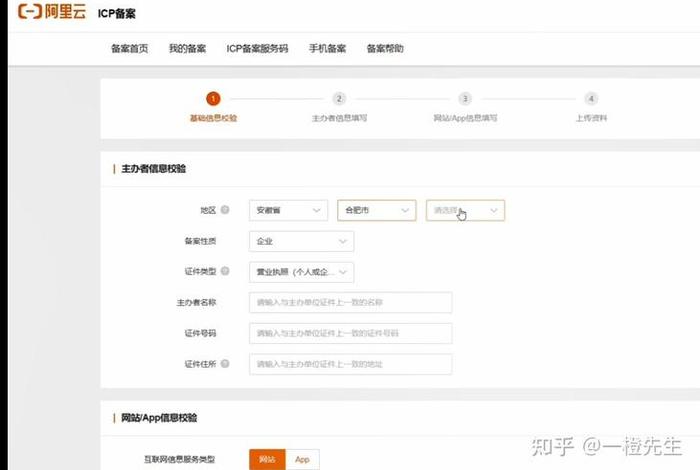Open 证件类型 dropdown showing 营业执照
Image resolution: width=700 pixels, height=470 pixels.
[x=301, y=272]
